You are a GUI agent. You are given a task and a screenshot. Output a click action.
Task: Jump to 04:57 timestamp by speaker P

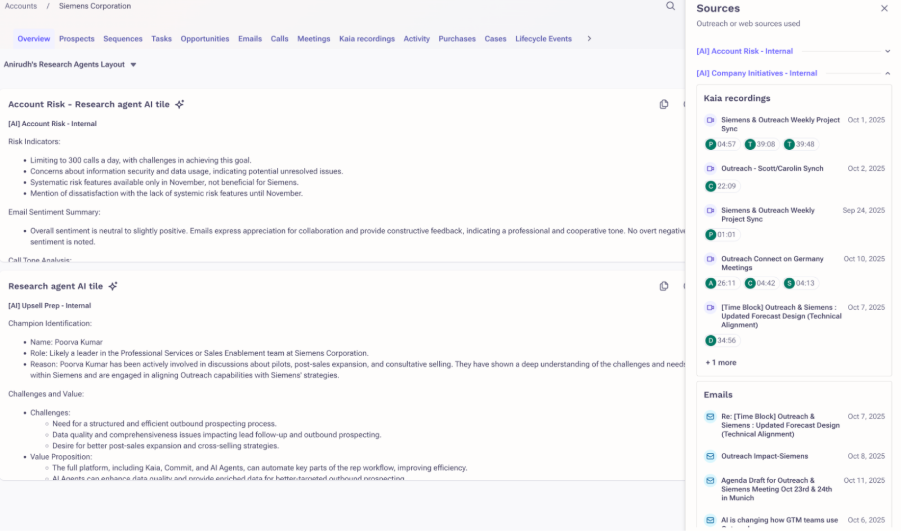(x=721, y=144)
